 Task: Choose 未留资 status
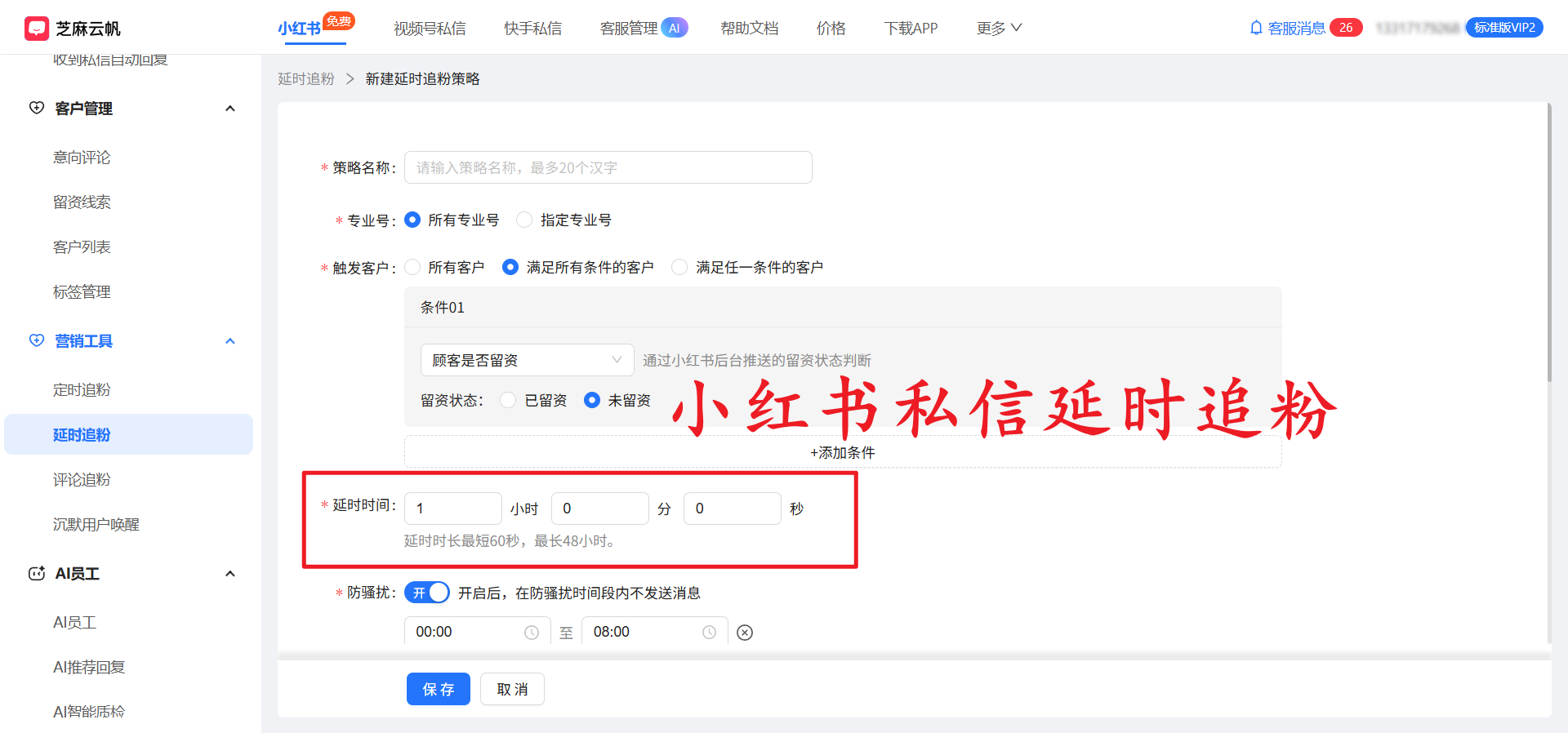point(592,400)
